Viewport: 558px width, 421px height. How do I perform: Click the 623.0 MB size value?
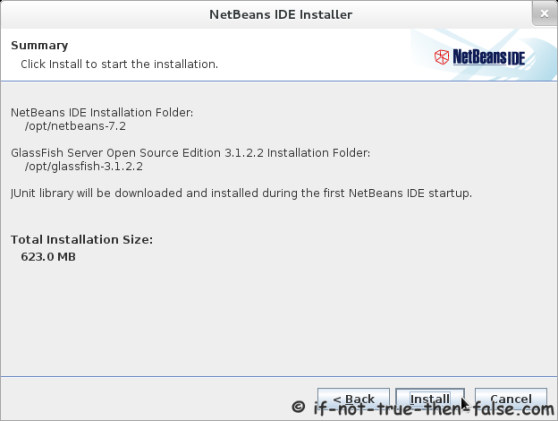coord(48,257)
